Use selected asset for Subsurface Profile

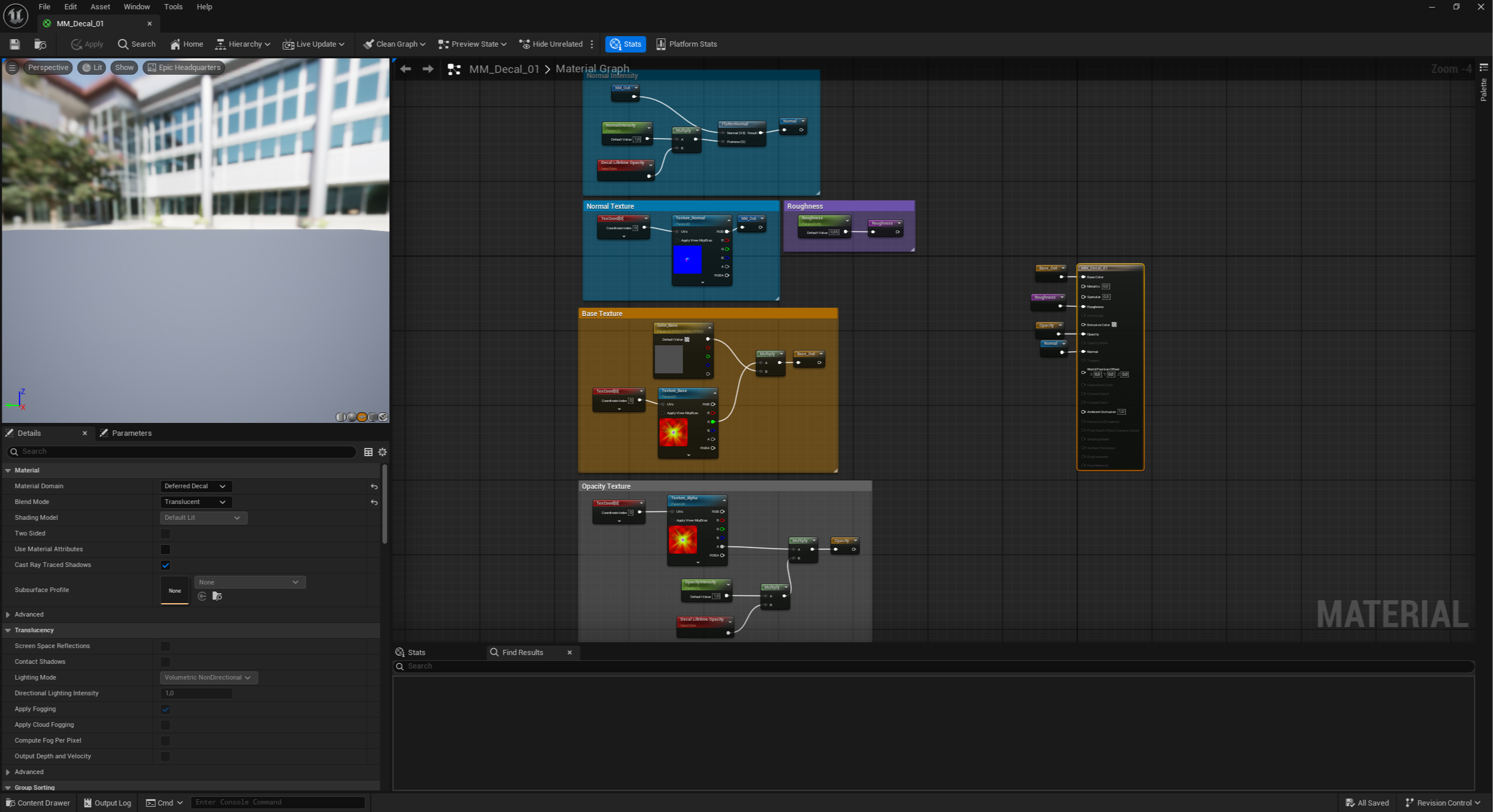pos(202,596)
